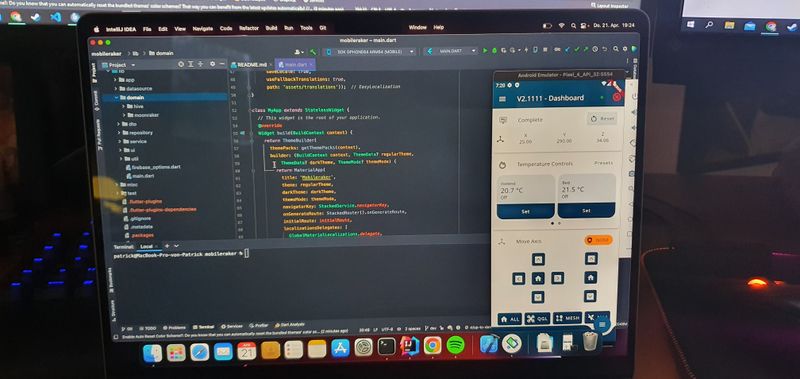Open Spotlight search in macOS menu bar
Viewport: 800px width, 379px height.
(574, 25)
